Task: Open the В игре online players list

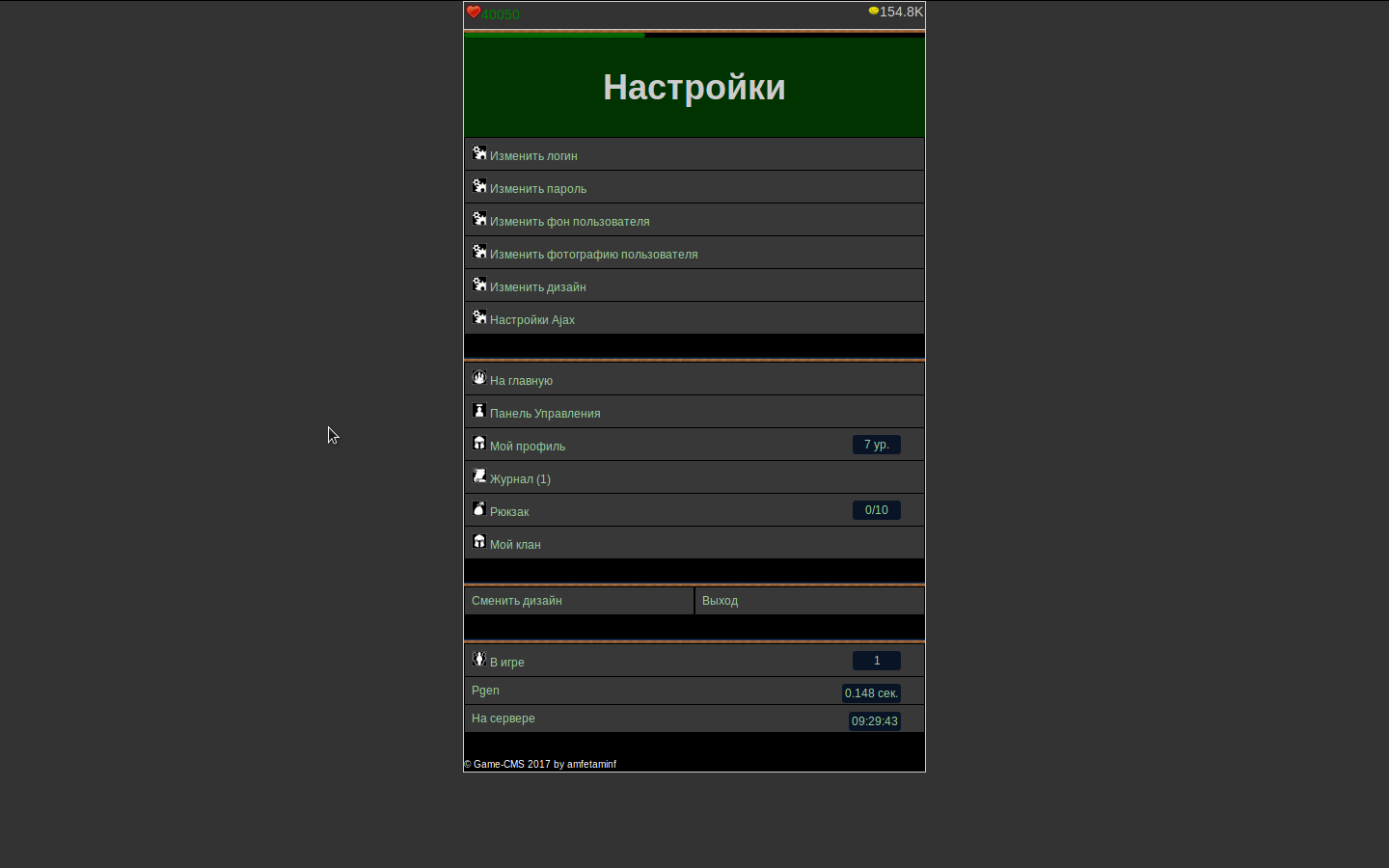Action: pos(507,663)
